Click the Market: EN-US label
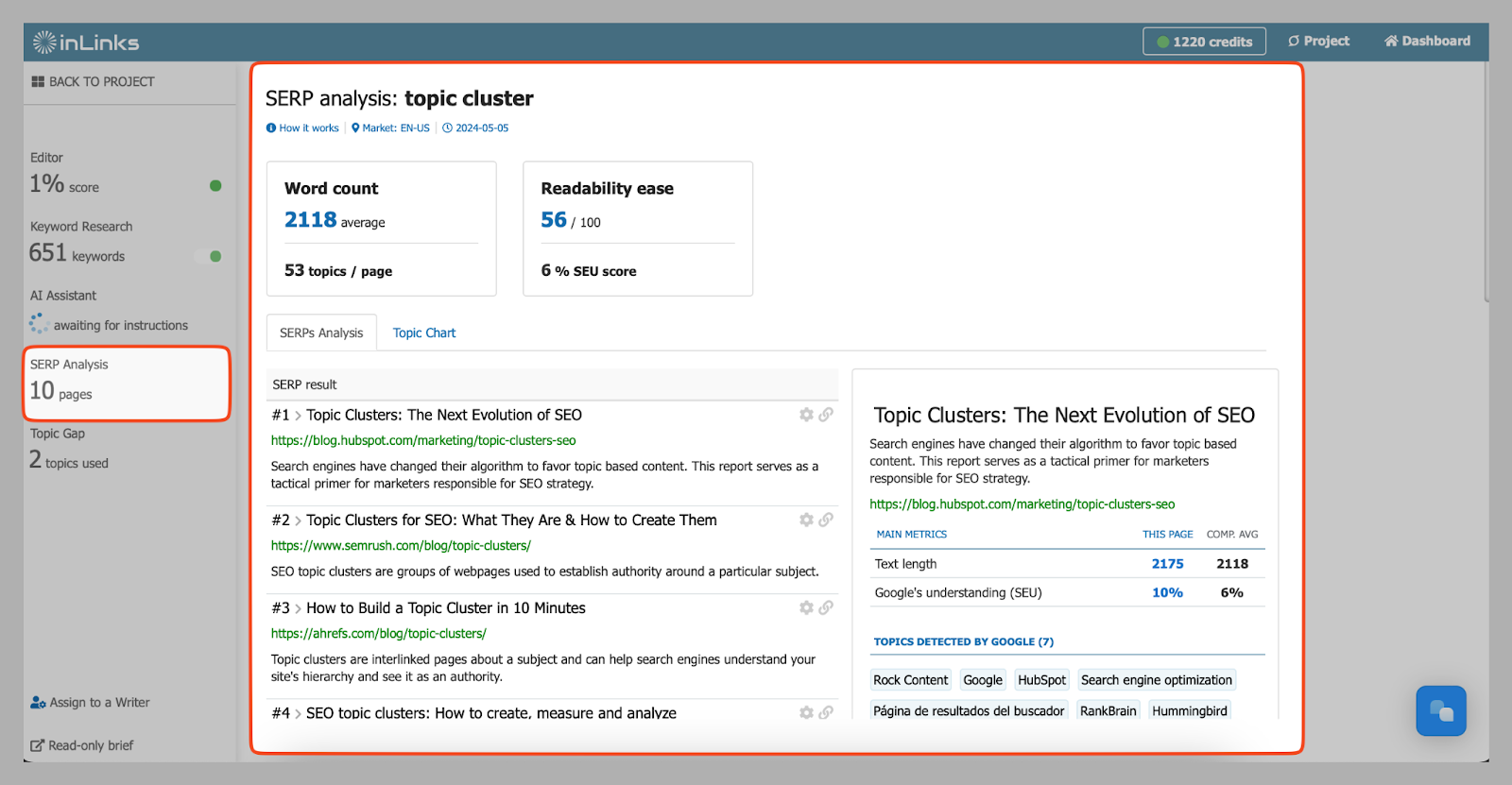This screenshot has height=785, width=1512. pyautogui.click(x=396, y=128)
